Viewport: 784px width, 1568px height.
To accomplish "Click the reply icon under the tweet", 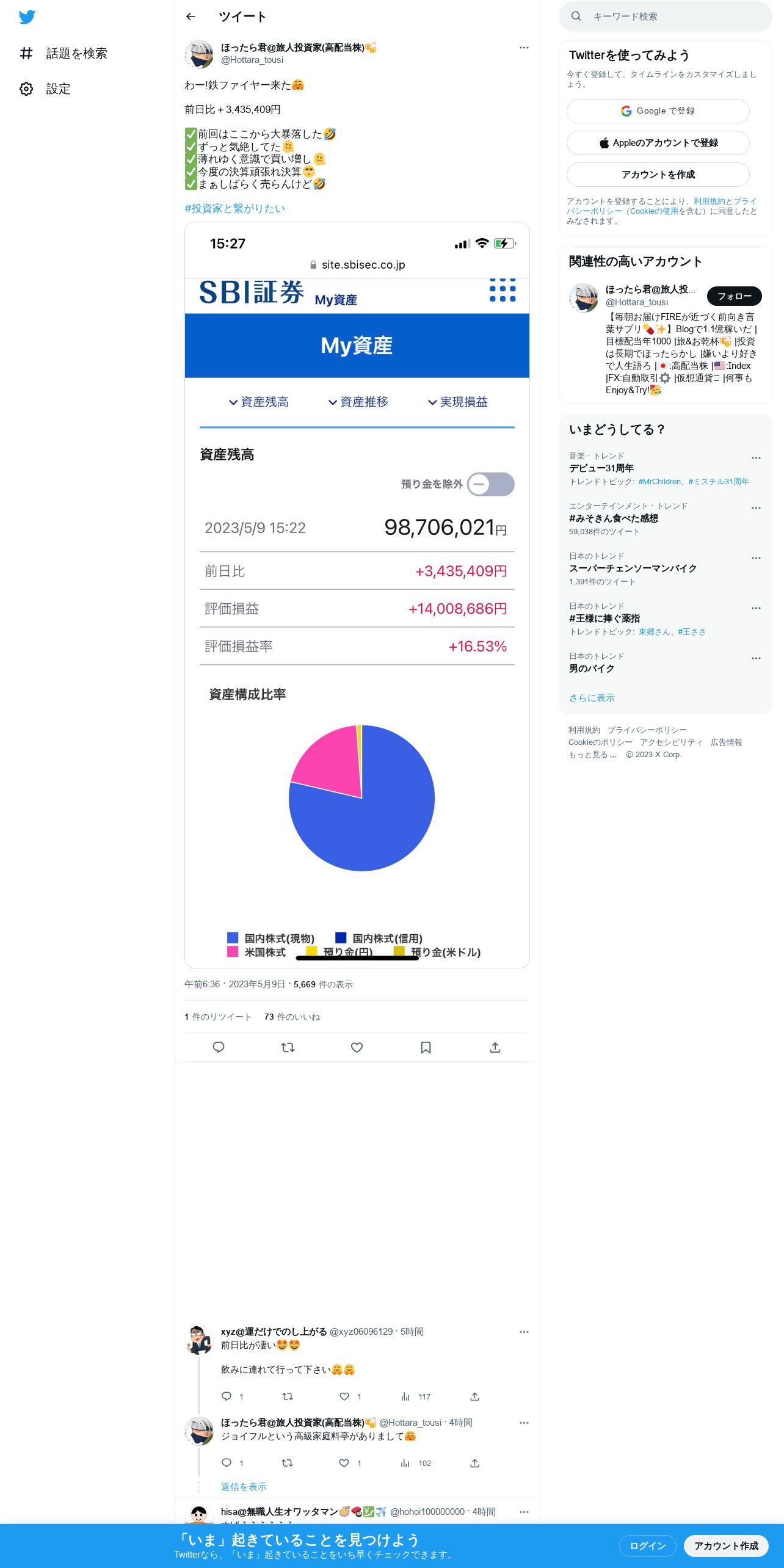I will click(x=219, y=1047).
